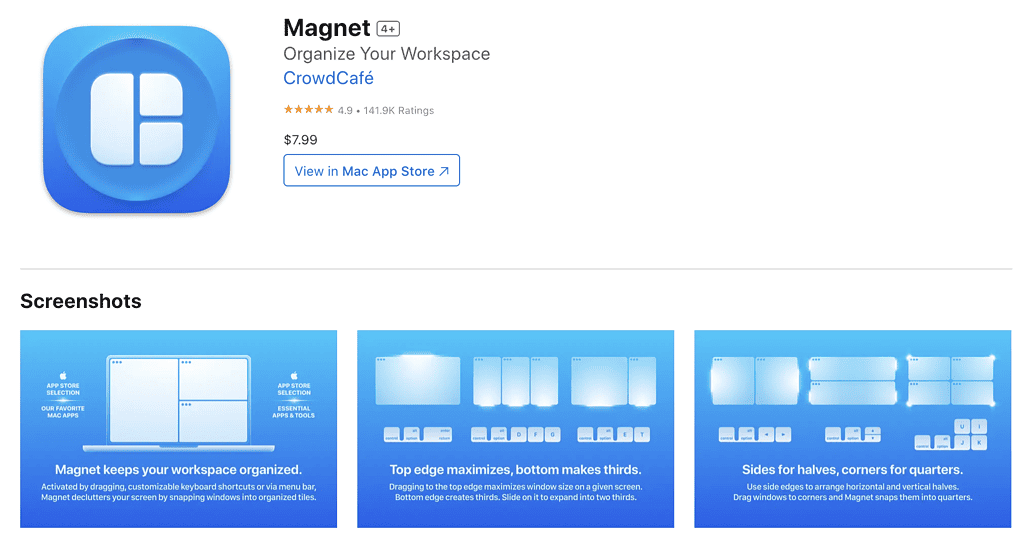Viewport: 1024px width, 543px height.
Task: Click the 4+ age rating badge
Action: click(x=388, y=29)
